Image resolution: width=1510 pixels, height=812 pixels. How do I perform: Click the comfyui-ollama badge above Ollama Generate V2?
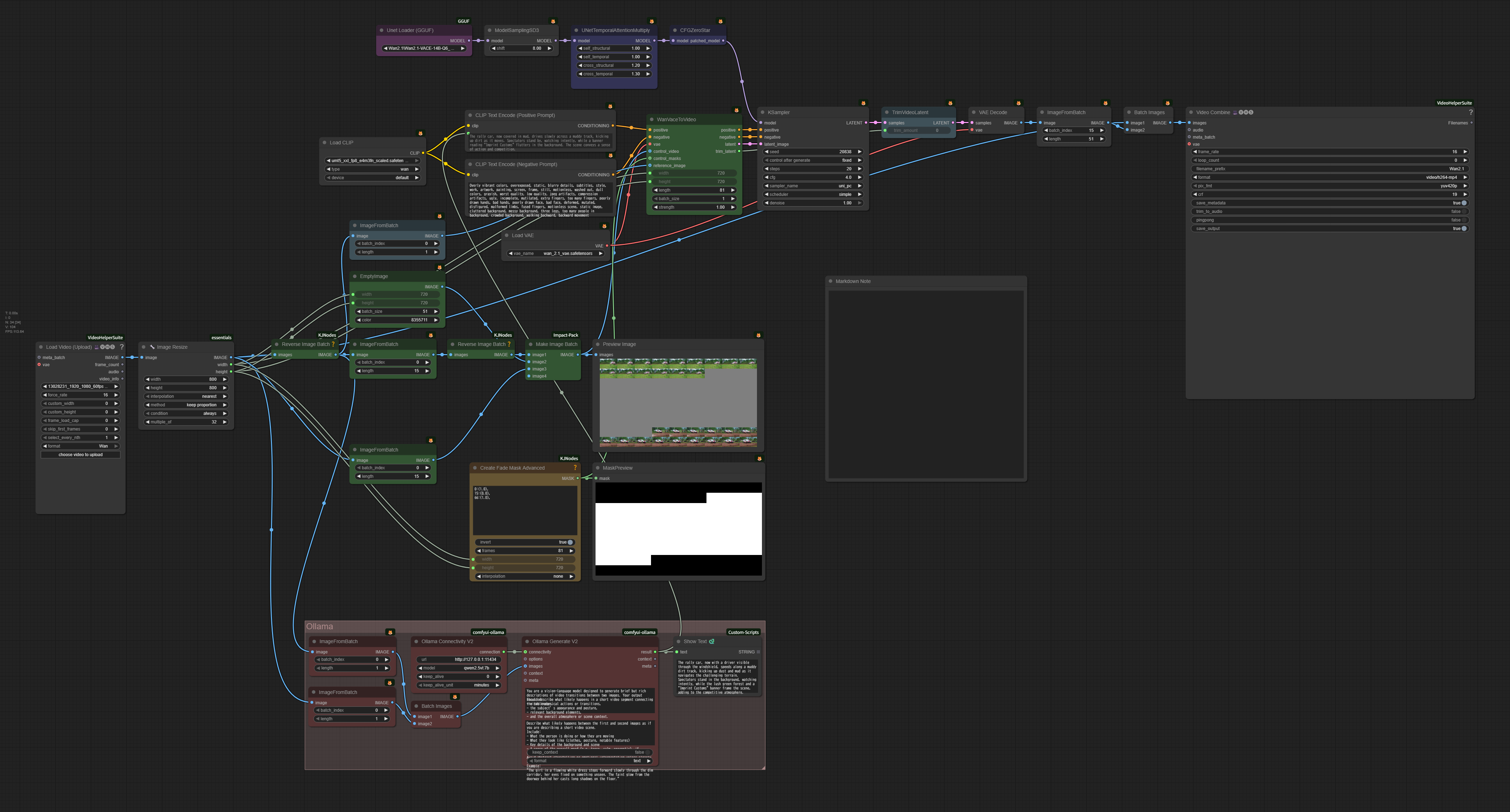(x=639, y=632)
